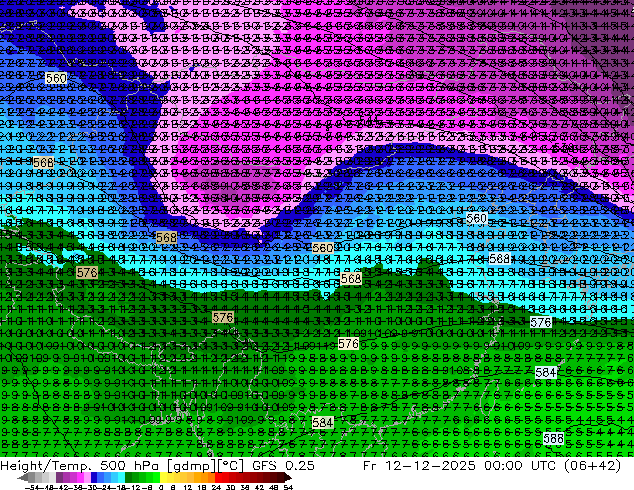Click the grey left arrow of legend
634x490 pixels.
[23, 478]
